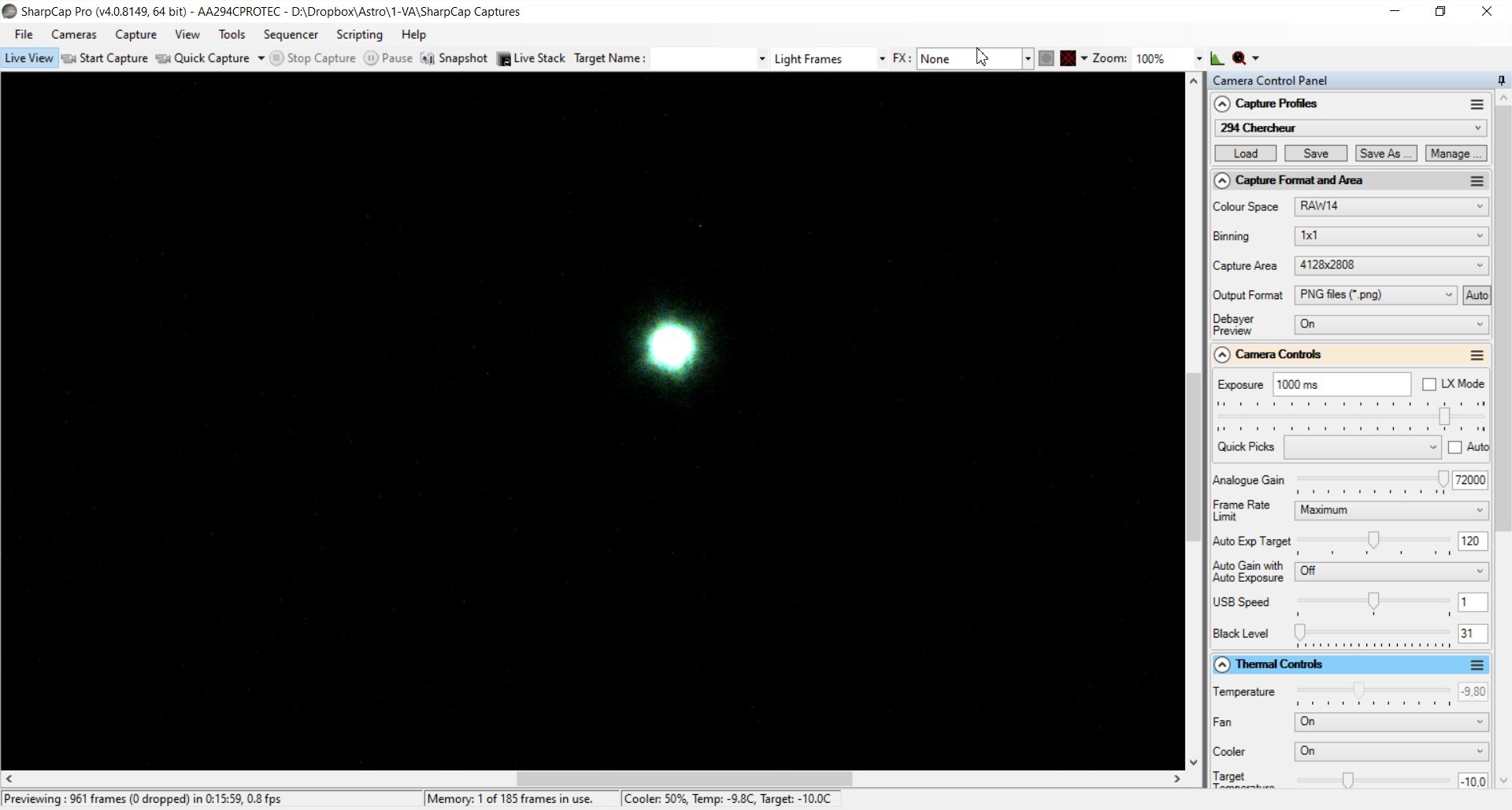Open Capture Format and Area hamburger menu
The height and width of the screenshot is (810, 1512).
coord(1477,181)
